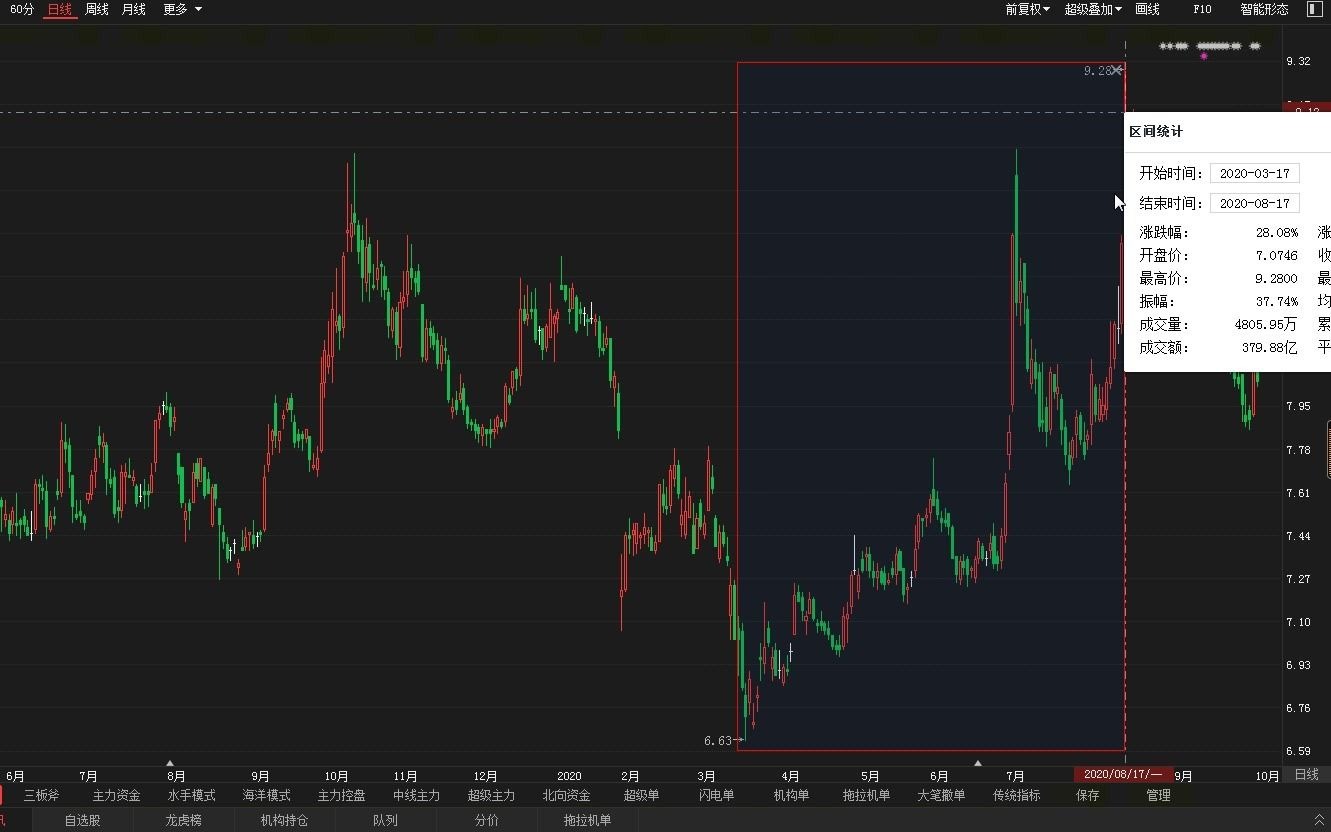Expand the 超级叠加 overlay dropdown

coord(1092,9)
